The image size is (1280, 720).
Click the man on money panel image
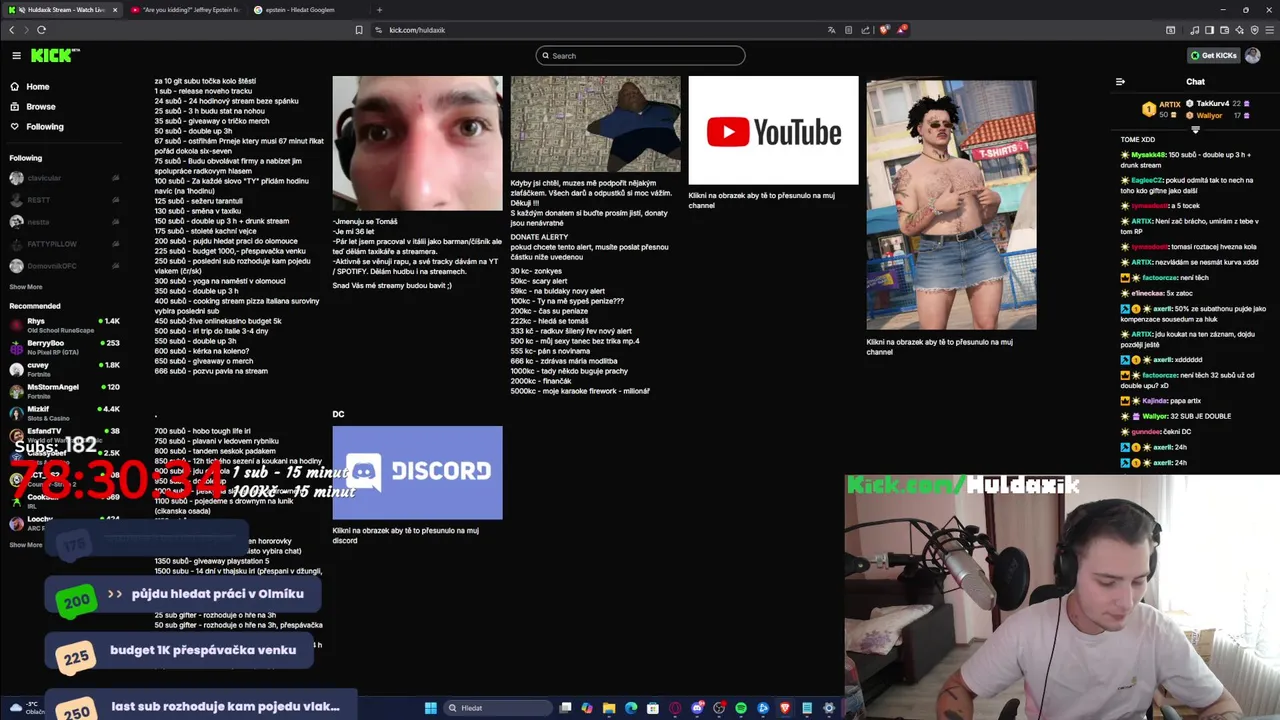click(x=595, y=124)
